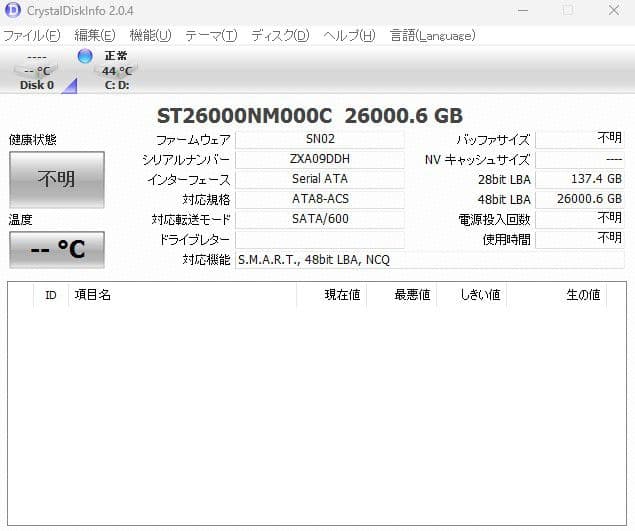Image resolution: width=635 pixels, height=531 pixels.
Task: Click the 健康状態 label
Action: point(32,140)
